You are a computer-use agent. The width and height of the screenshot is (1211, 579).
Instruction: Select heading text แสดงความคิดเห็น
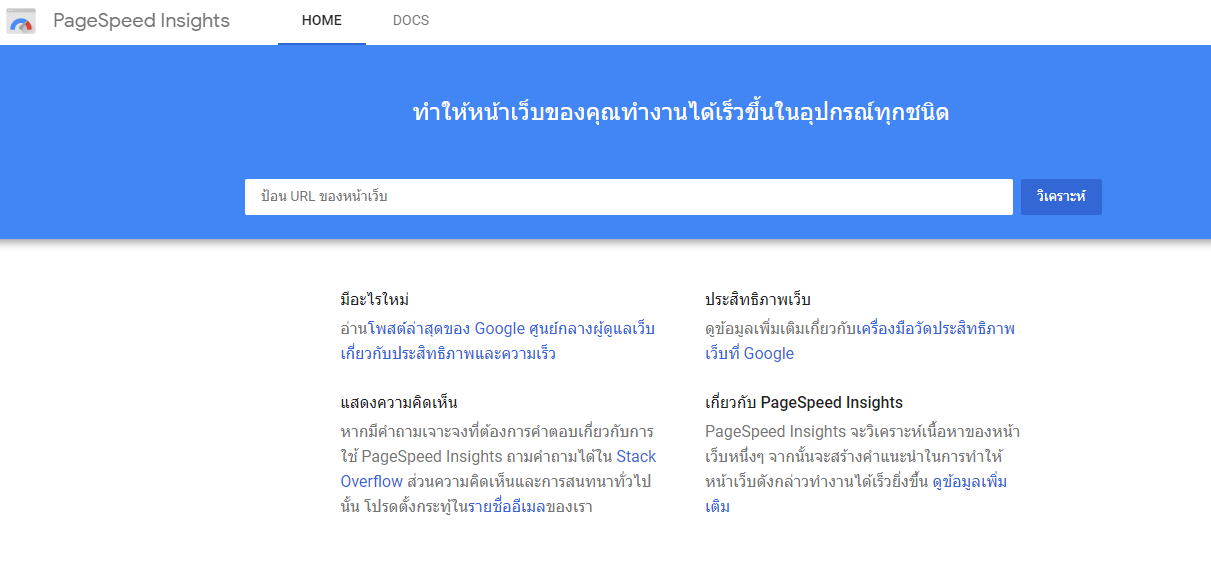coord(399,403)
